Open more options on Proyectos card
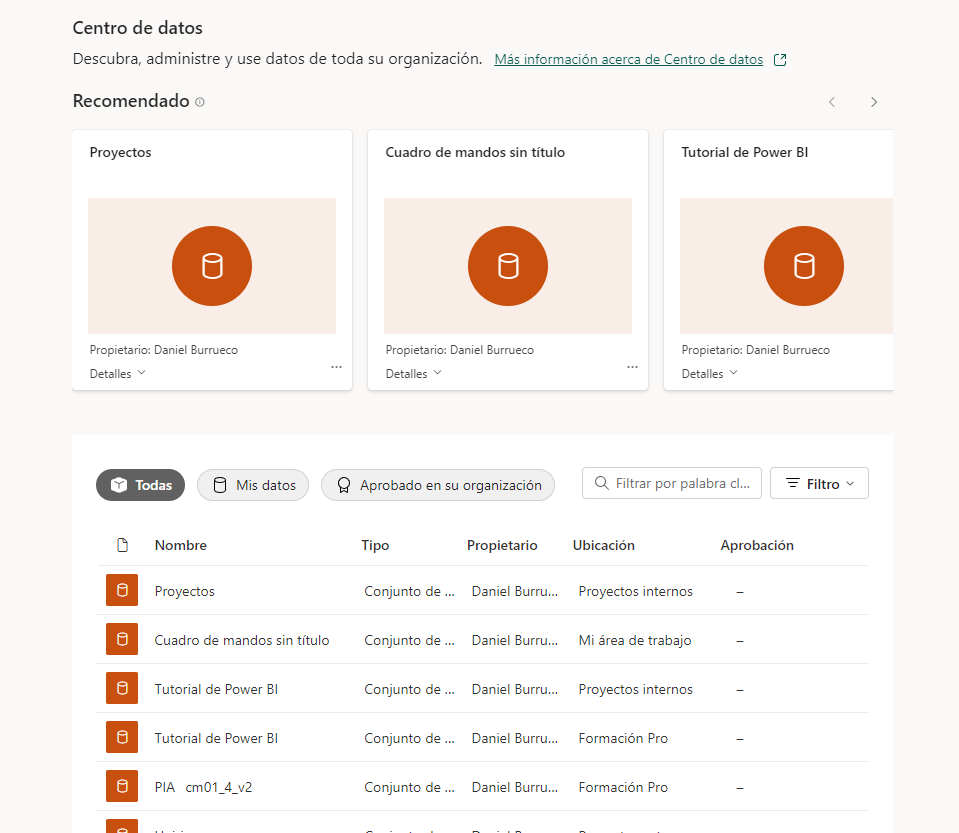959x833 pixels. point(336,367)
